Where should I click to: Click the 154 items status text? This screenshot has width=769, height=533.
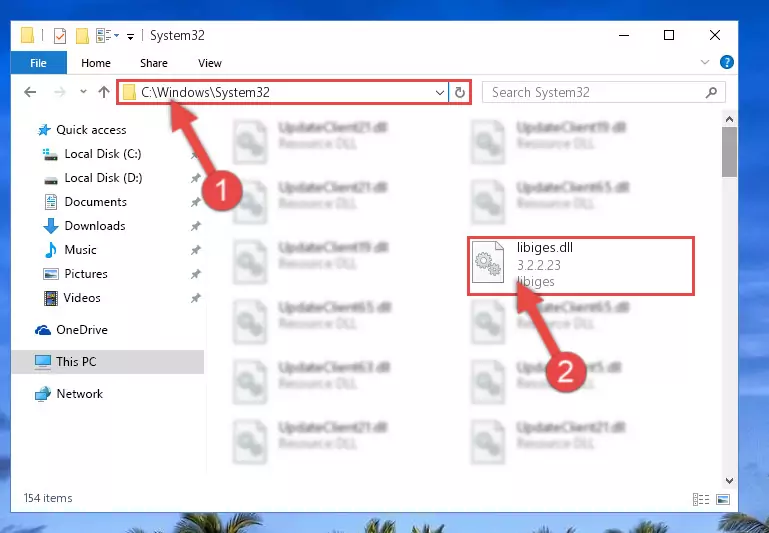(x=48, y=498)
